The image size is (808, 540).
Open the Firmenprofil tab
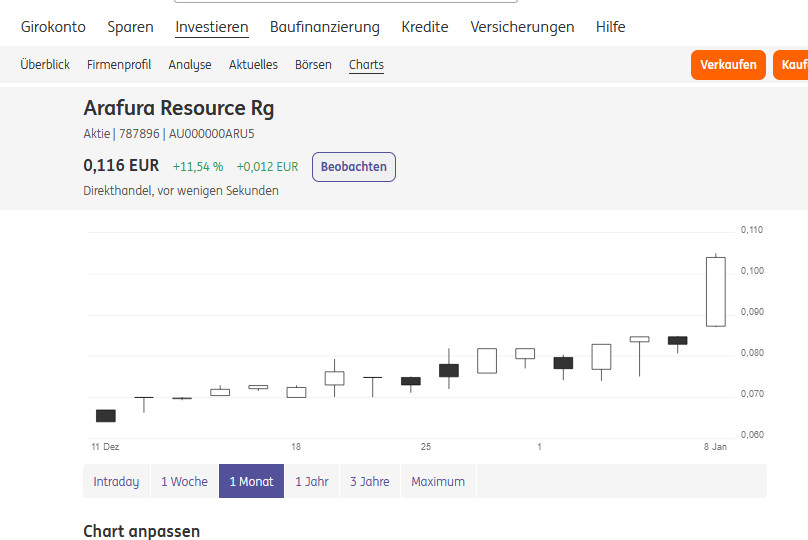pos(119,65)
